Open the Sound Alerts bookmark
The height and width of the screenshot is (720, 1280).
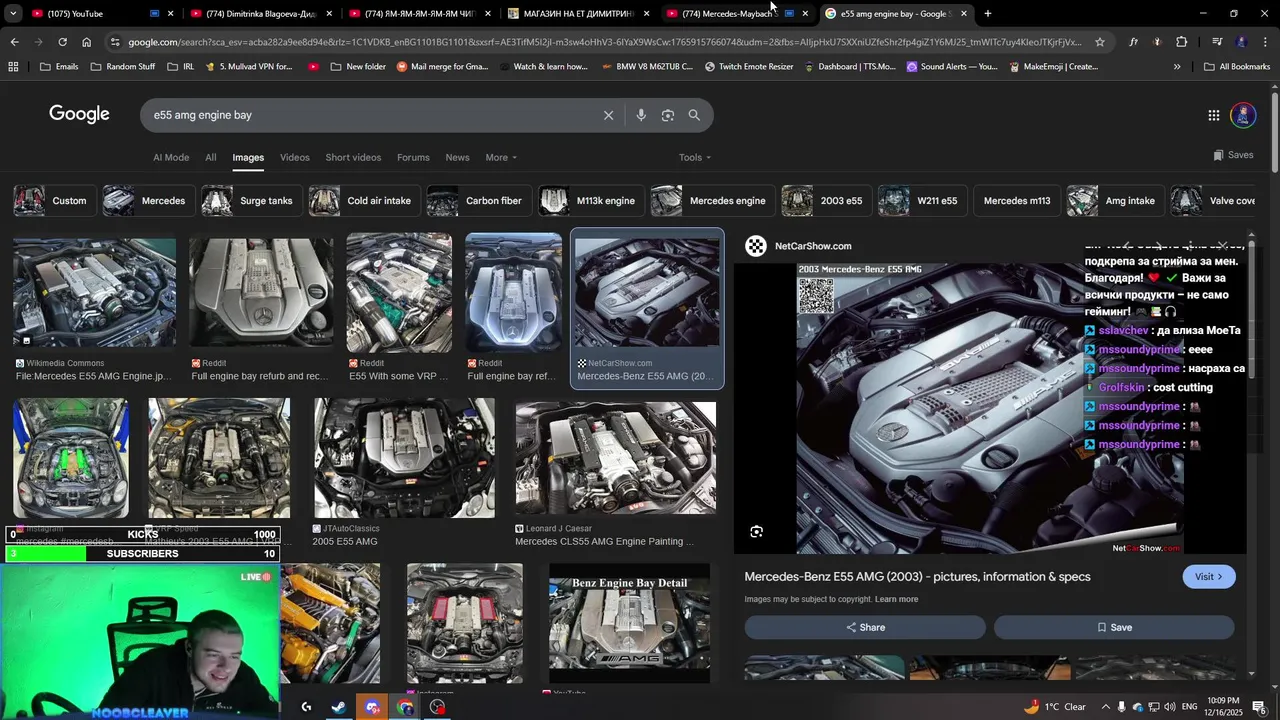951,67
